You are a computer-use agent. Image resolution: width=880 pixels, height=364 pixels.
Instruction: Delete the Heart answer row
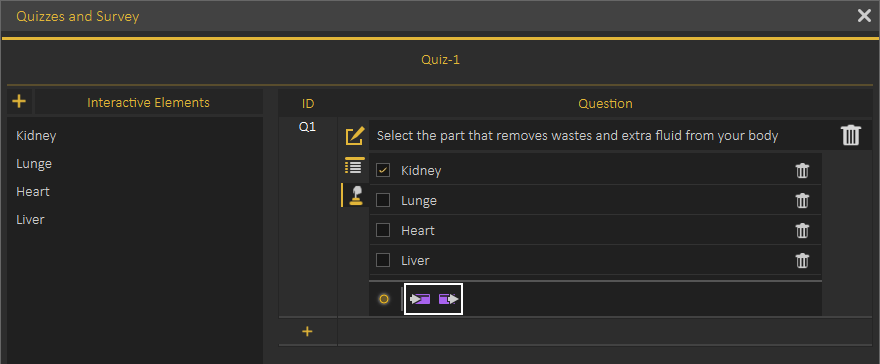tap(802, 231)
